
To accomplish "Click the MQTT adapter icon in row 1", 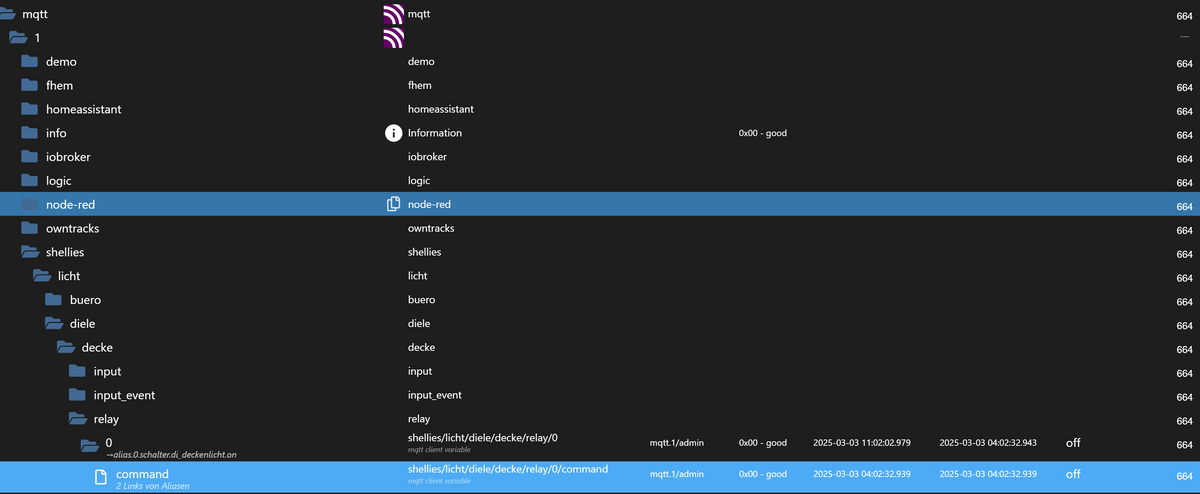I will [x=393, y=38].
